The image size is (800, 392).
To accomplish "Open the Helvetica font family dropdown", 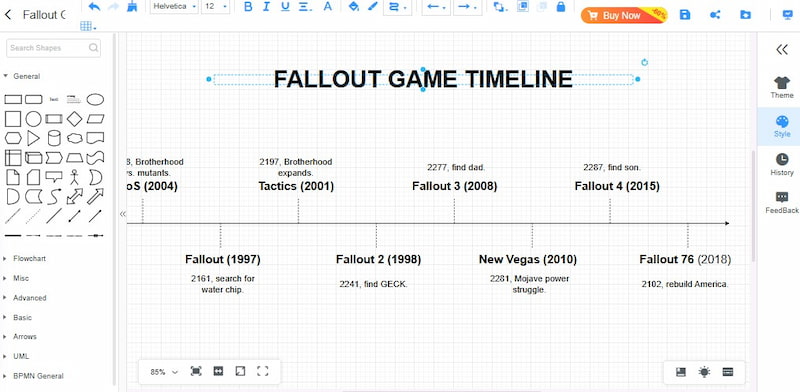I will tap(174, 7).
